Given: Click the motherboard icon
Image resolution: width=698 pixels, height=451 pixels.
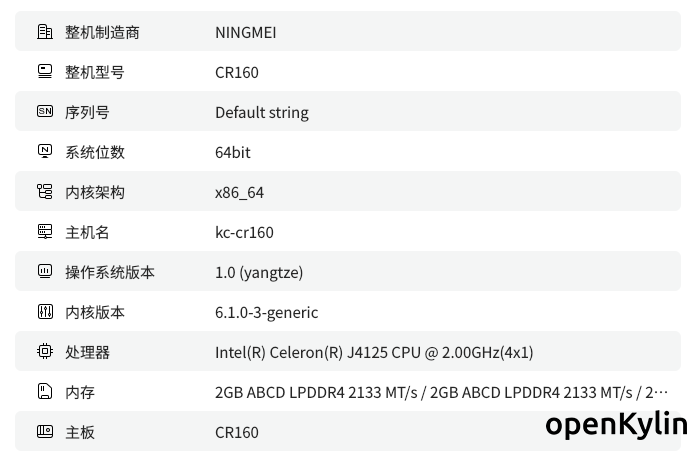Looking at the screenshot, I should 45,431.
